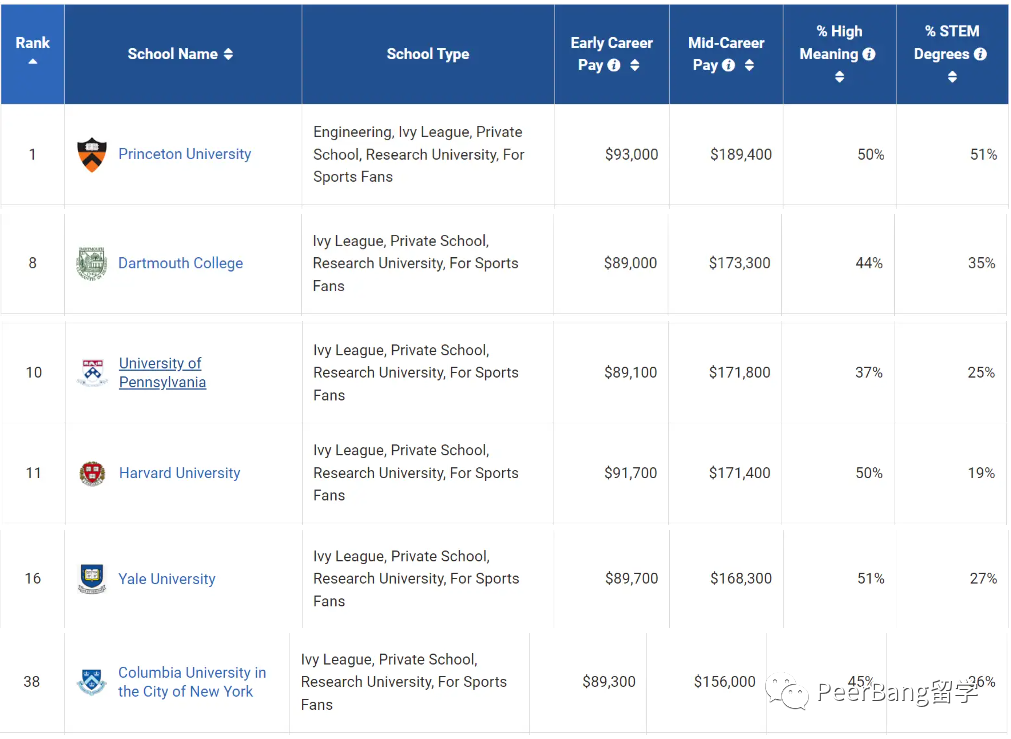Click Mid-Career Pay info icon
Screen dimensions: 1011x739
(729, 65)
